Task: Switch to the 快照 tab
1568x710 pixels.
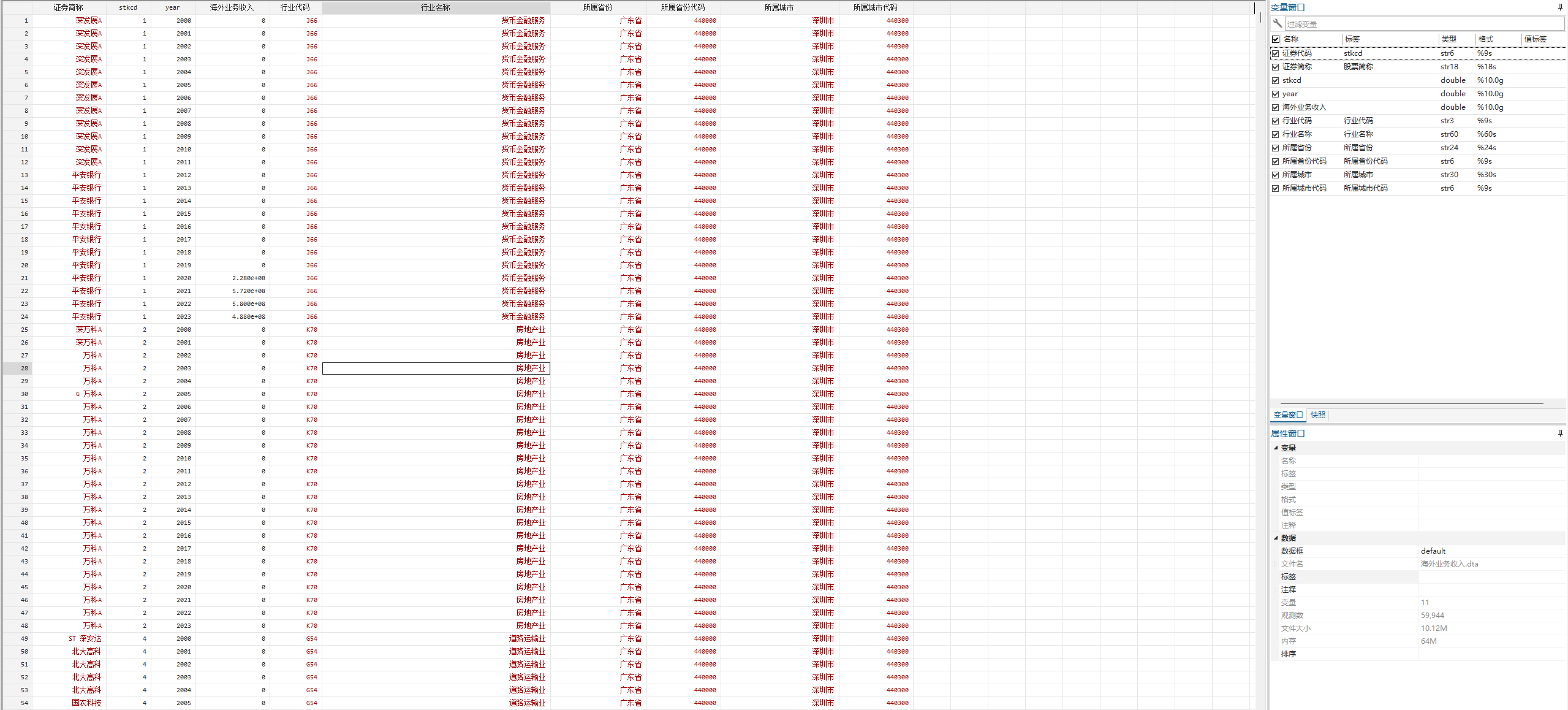Action: click(x=1317, y=415)
